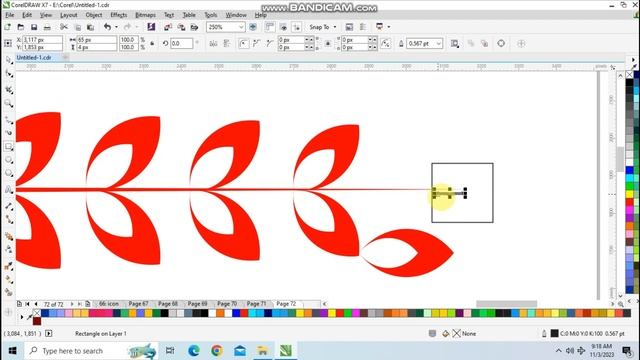Image resolution: width=640 pixels, height=360 pixels.
Task: Open the Tools menu
Action: 211,15
